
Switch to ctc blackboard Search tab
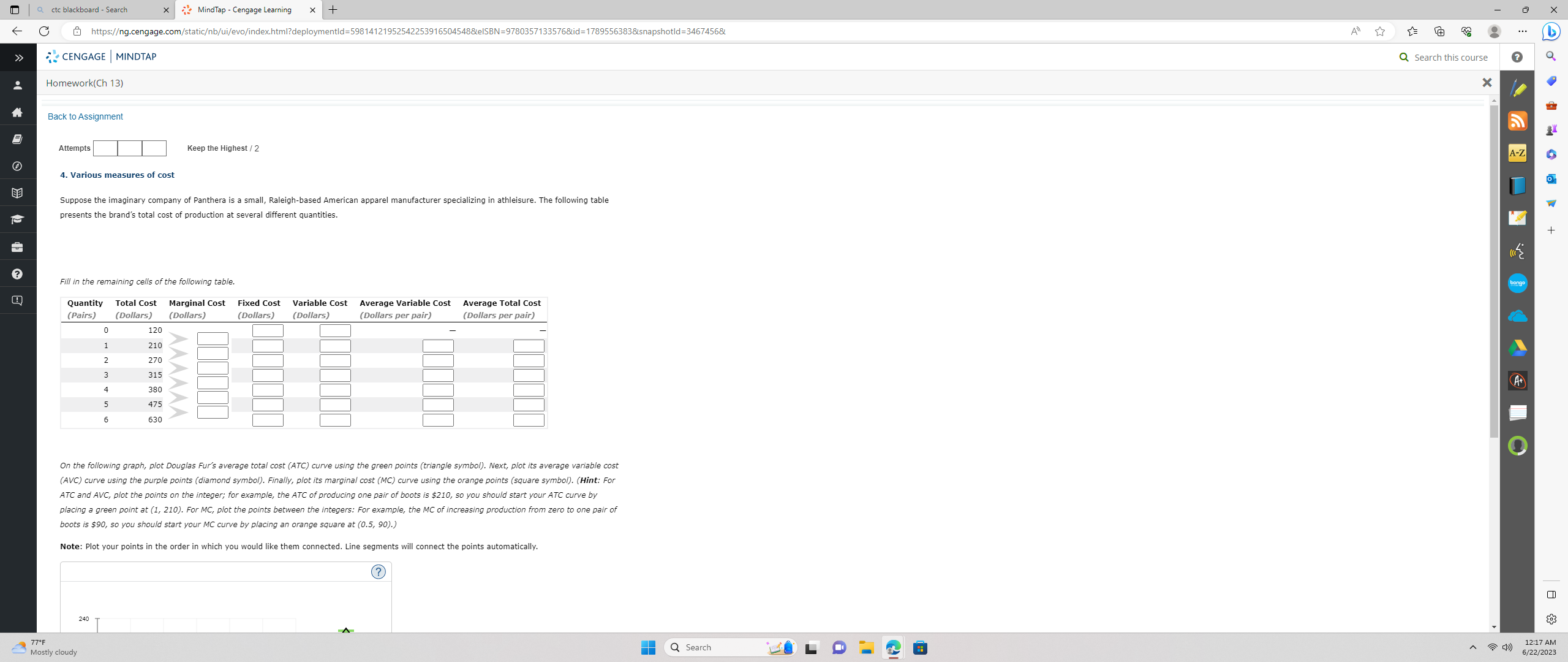(x=103, y=10)
